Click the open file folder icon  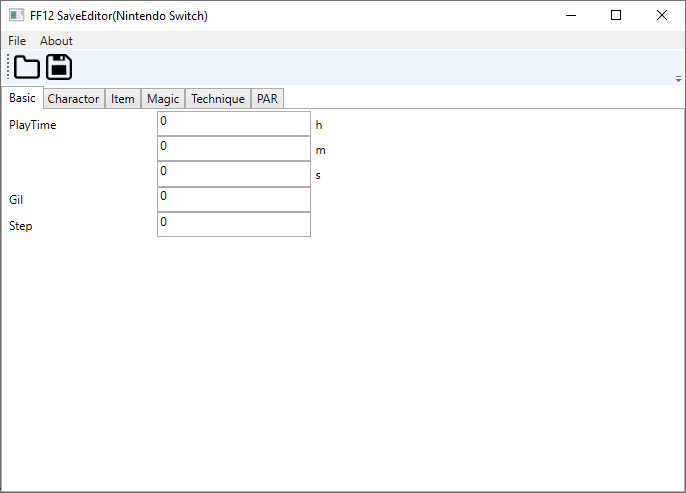coord(27,67)
